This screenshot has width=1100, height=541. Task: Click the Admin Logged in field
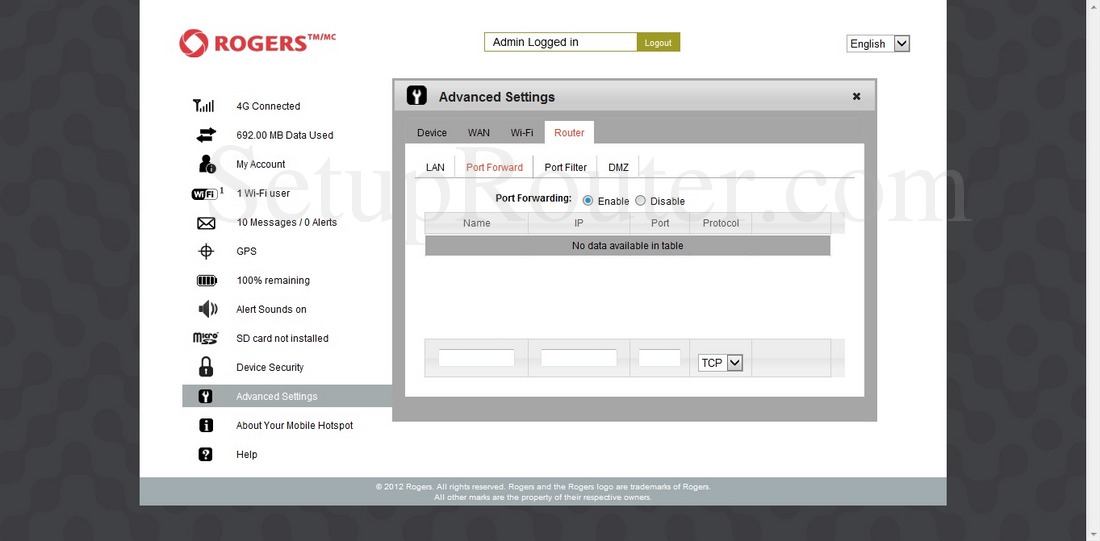pyautogui.click(x=561, y=42)
